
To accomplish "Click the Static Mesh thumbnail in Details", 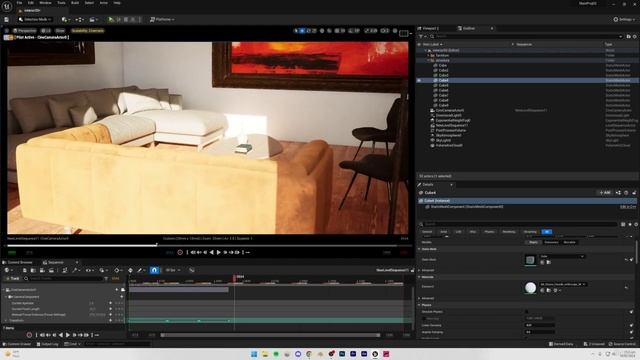I will 530,260.
